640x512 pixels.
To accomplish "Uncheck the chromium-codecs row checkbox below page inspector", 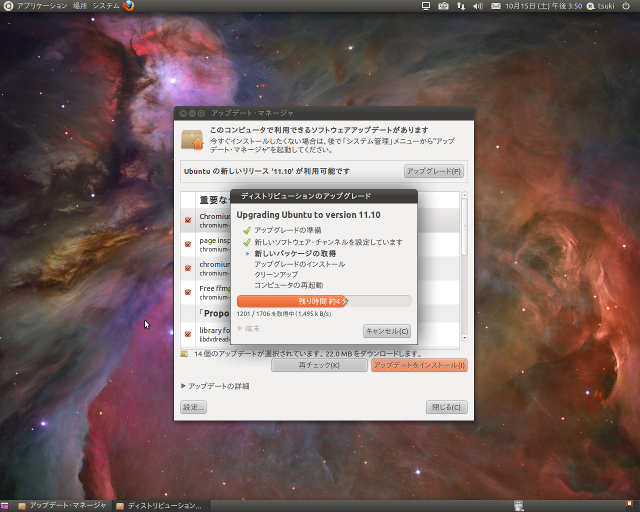I will (x=188, y=268).
